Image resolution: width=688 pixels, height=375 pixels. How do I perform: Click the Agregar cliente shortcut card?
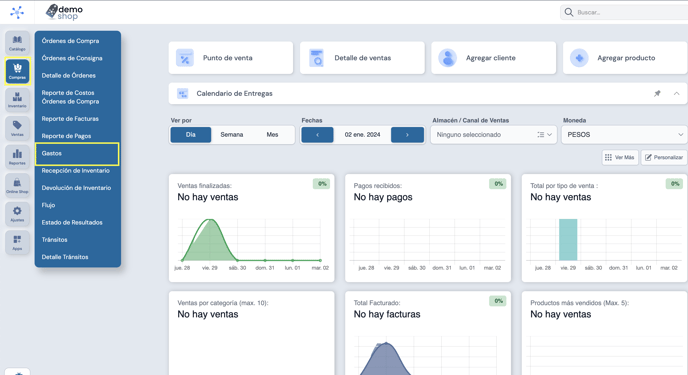tap(494, 58)
